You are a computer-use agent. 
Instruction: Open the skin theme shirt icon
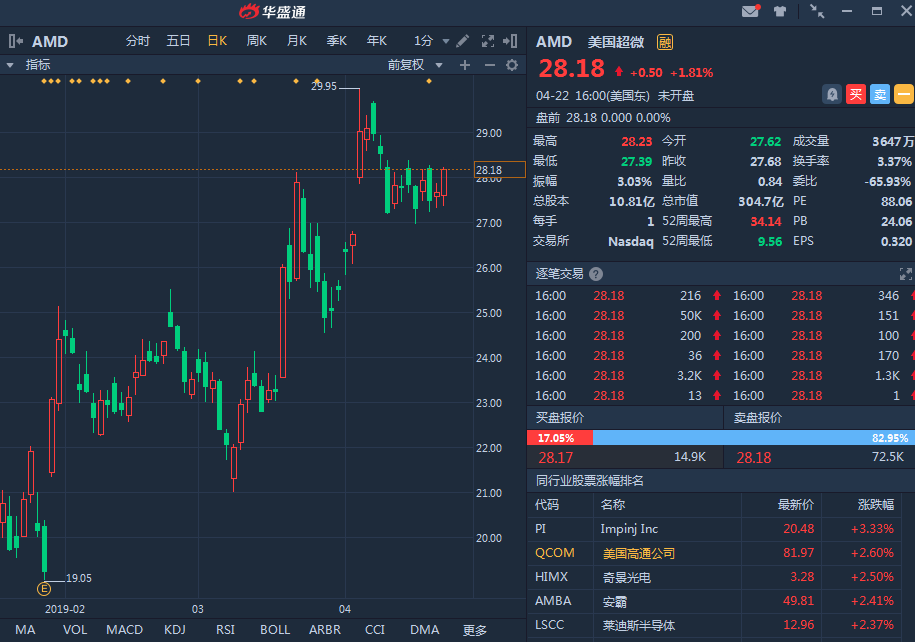781,12
